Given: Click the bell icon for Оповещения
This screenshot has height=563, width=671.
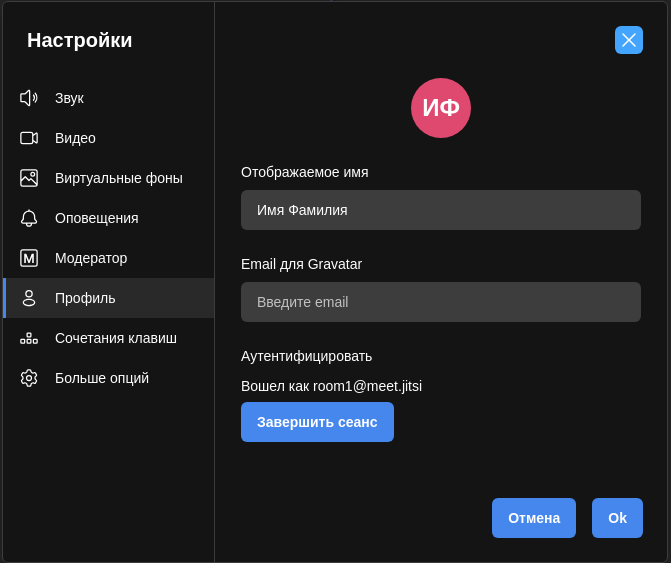Looking at the screenshot, I should point(28,218).
